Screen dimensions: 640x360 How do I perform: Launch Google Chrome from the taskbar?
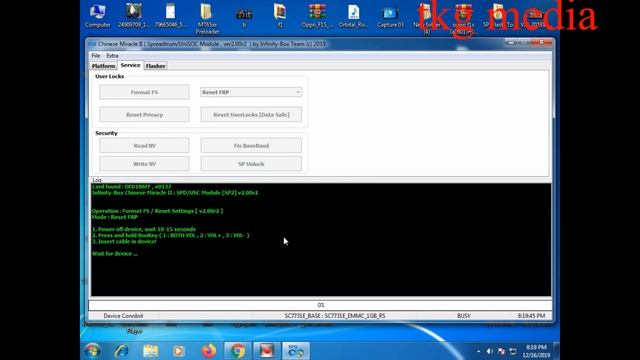click(238, 351)
